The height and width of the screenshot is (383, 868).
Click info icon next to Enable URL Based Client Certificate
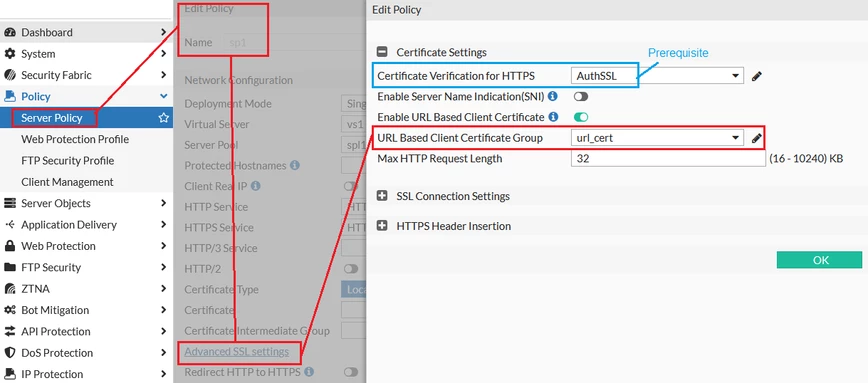(x=552, y=117)
